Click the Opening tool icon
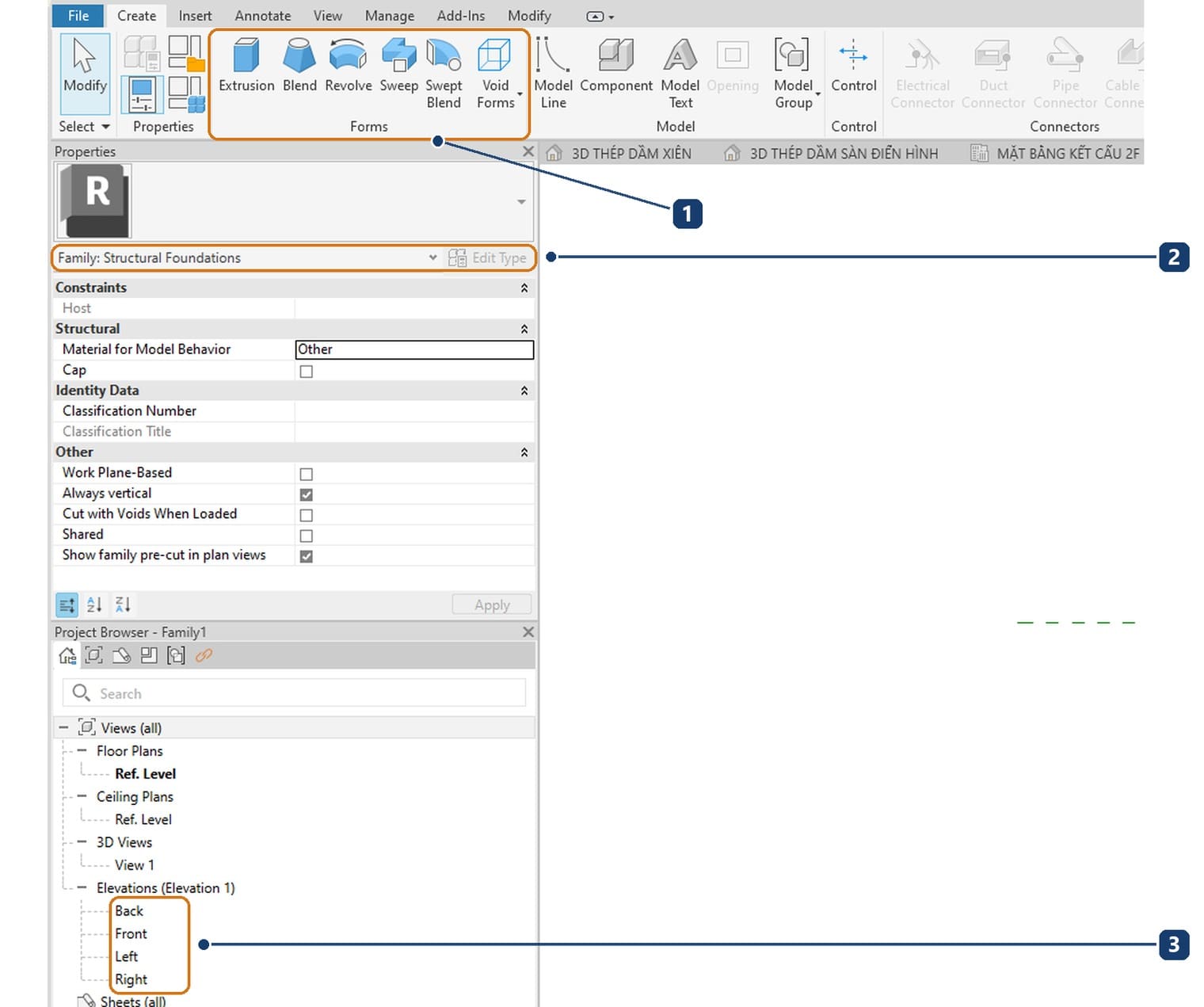This screenshot has width=1204, height=1007. pos(733,55)
